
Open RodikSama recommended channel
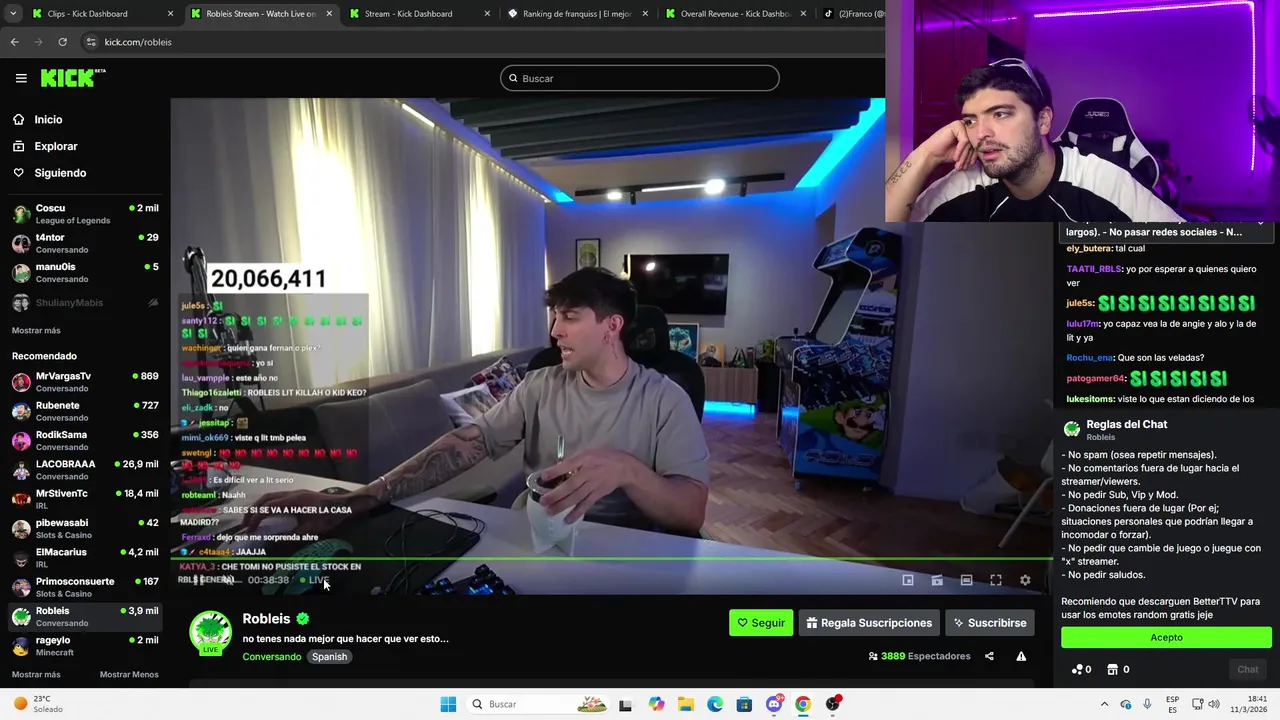click(85, 440)
